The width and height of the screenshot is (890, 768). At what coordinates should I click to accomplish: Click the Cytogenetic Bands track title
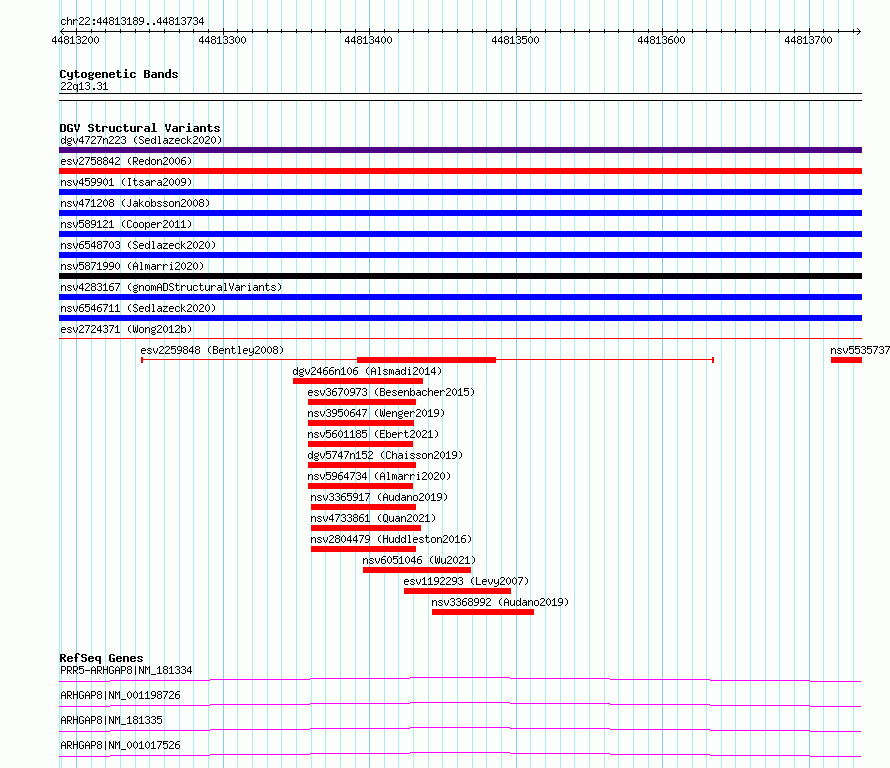[119, 74]
